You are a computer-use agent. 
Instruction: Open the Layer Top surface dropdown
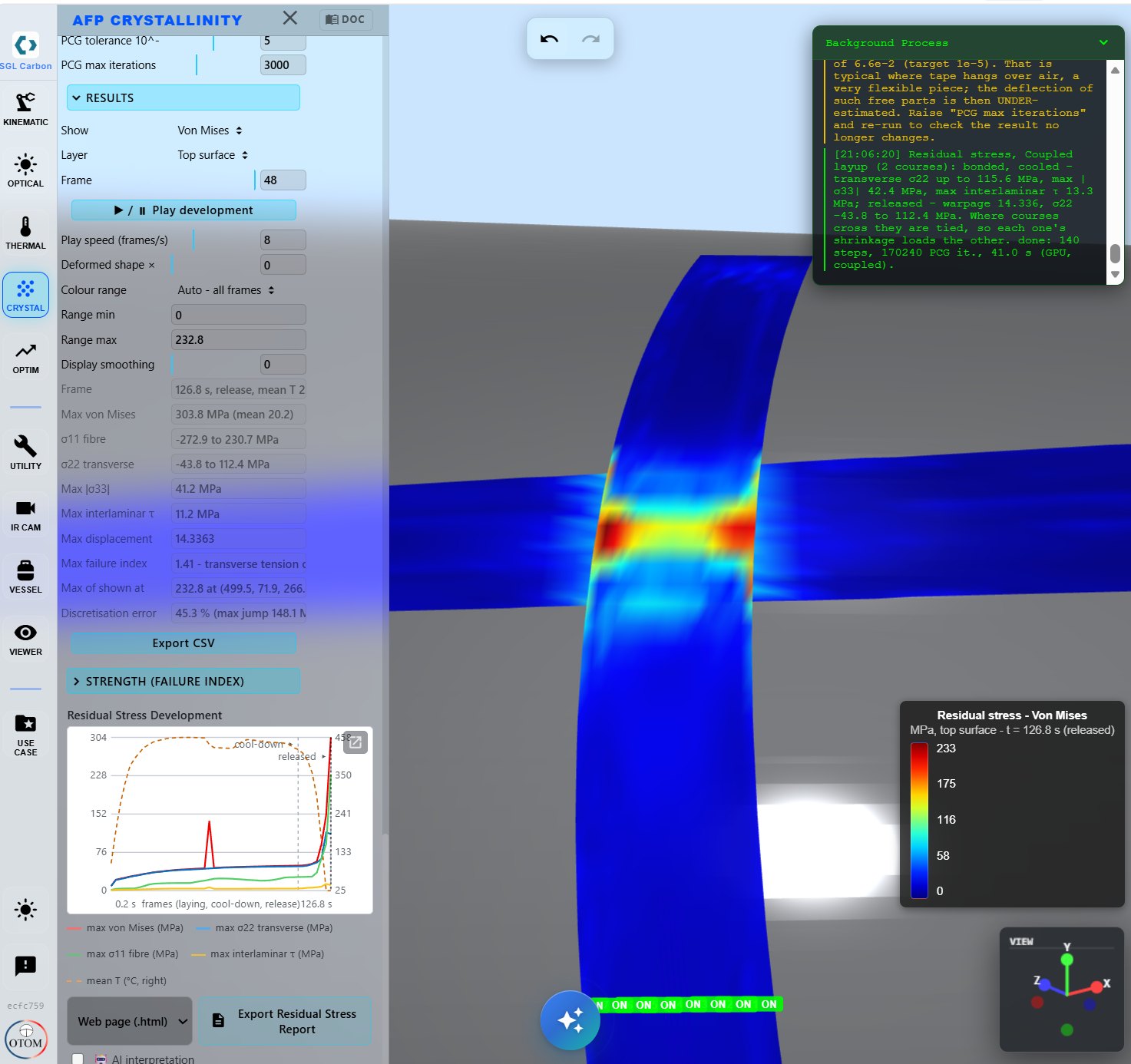tap(213, 155)
